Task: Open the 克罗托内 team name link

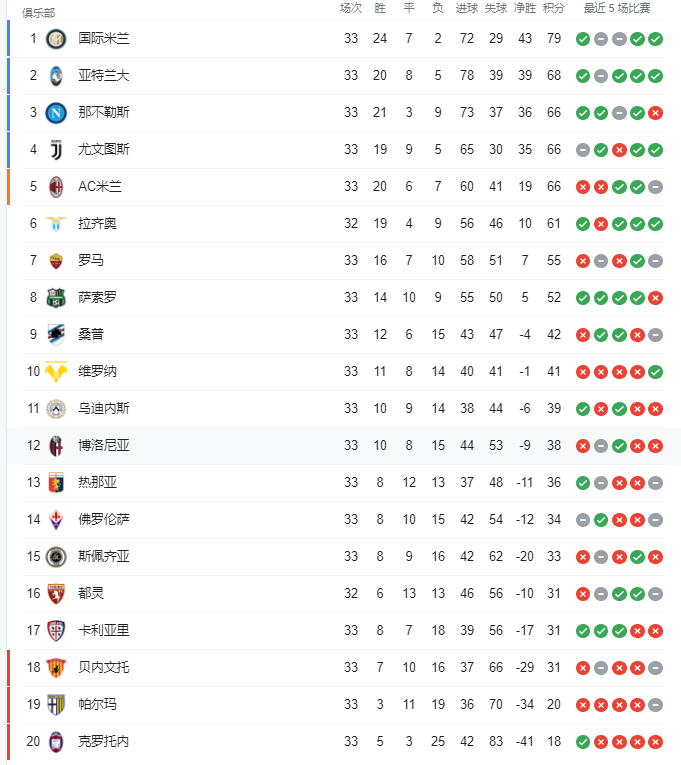Action: click(104, 742)
